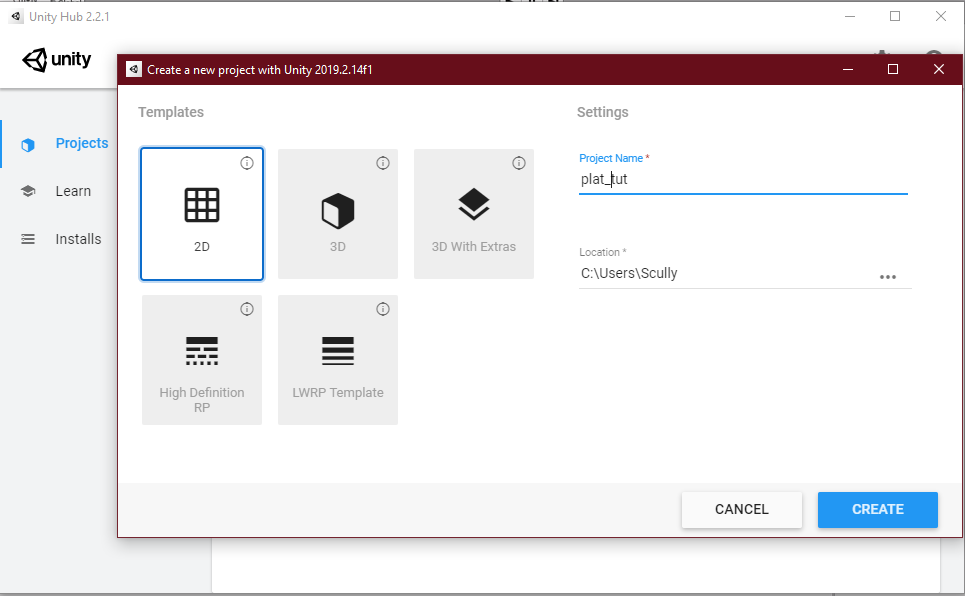
Task: Open the Installs tab in Unity Hub
Action: tap(78, 239)
